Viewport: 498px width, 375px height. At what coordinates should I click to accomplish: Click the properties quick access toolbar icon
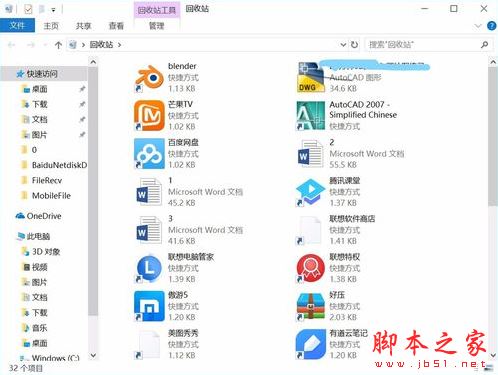(28, 9)
